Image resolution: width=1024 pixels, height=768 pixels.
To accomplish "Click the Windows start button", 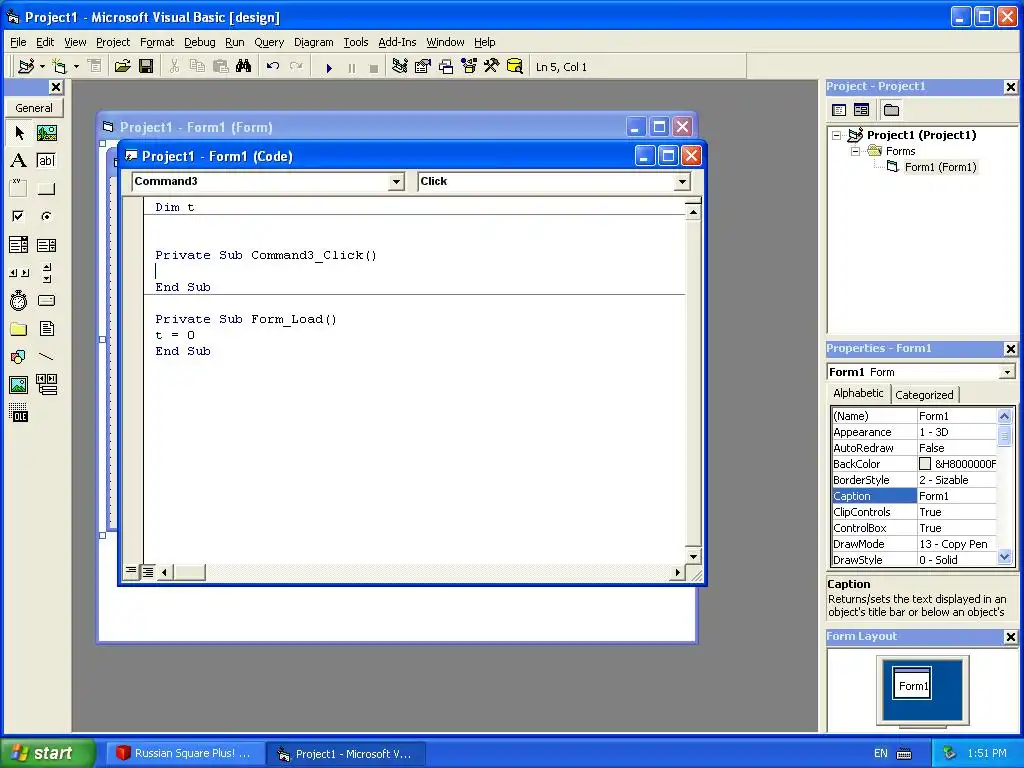I will pyautogui.click(x=47, y=753).
